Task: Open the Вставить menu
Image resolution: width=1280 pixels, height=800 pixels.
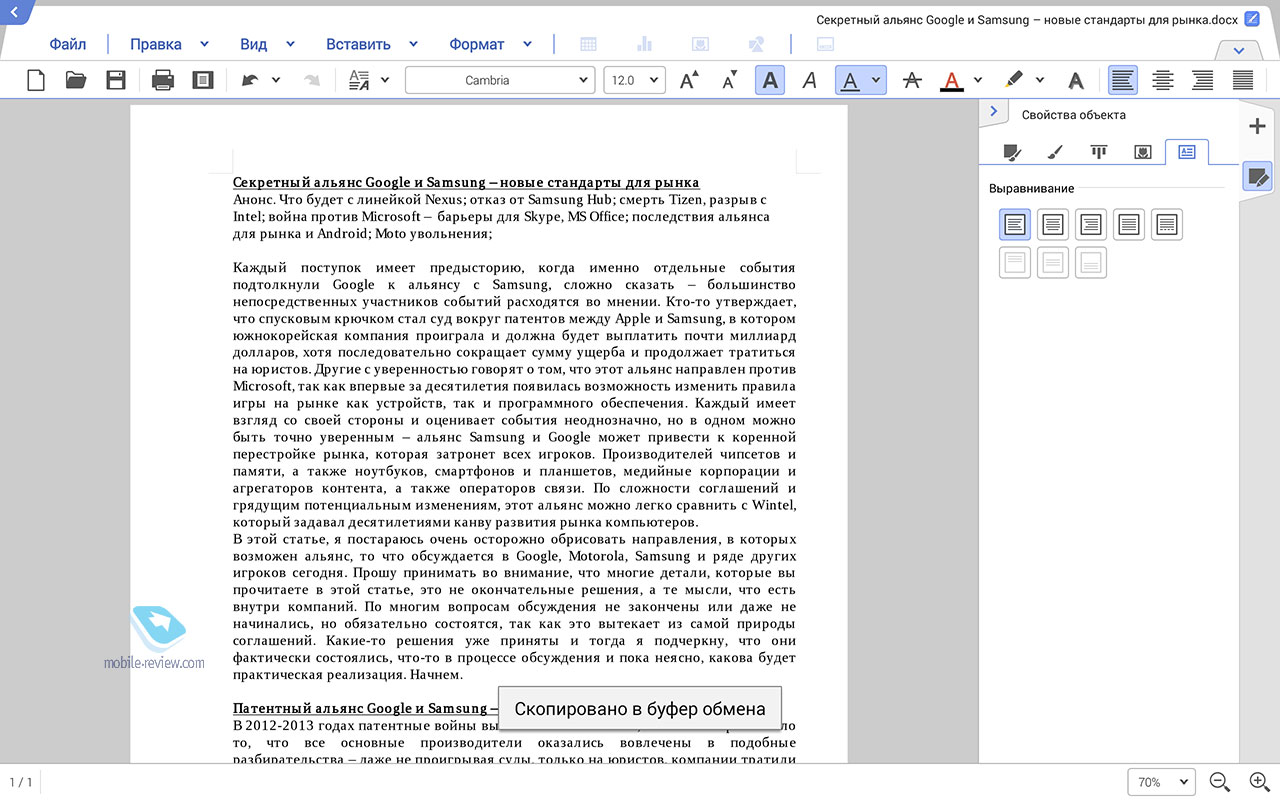Action: tap(371, 44)
